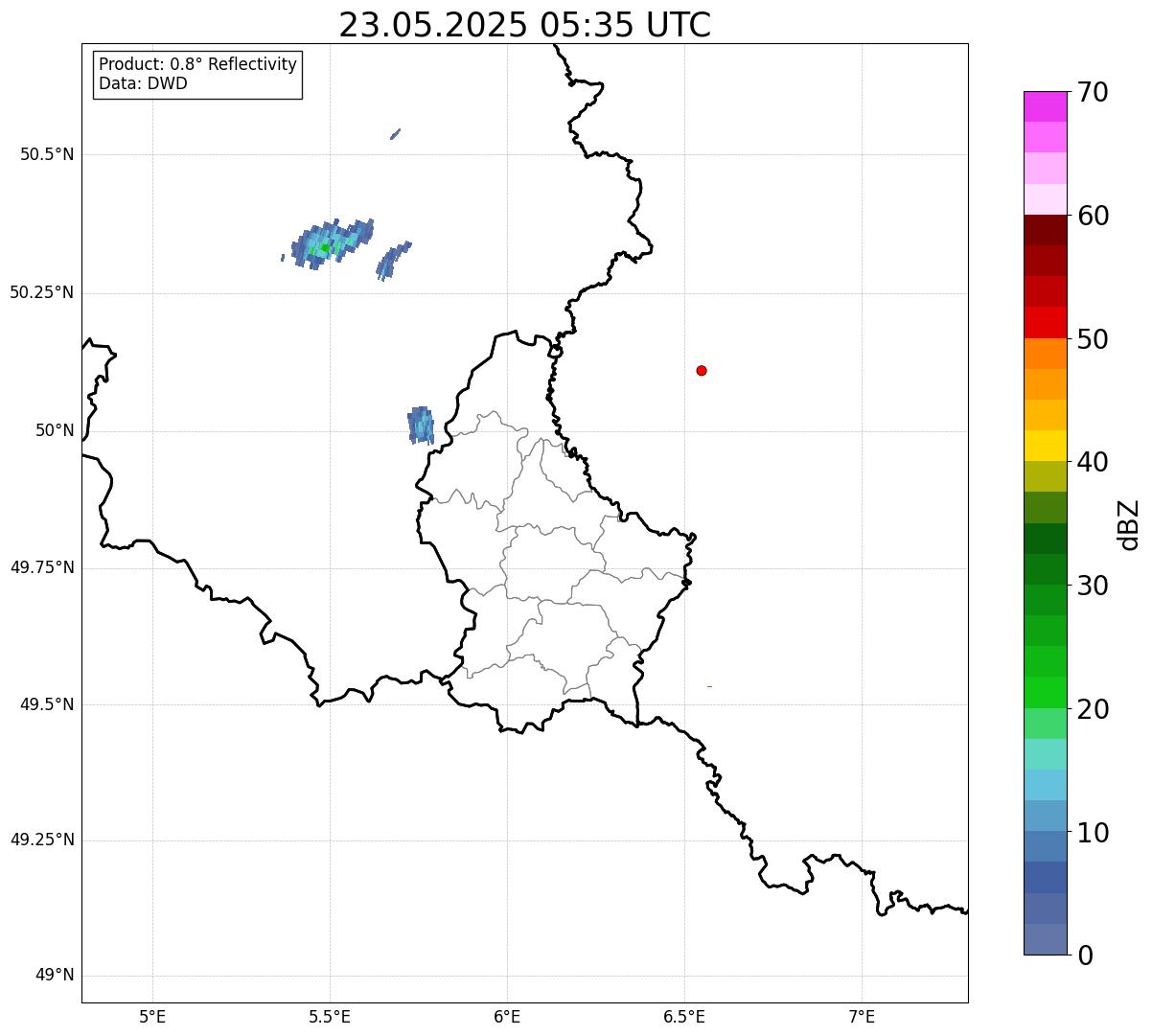1152x1036 pixels.
Task: Pick the grey-blue swatch just above 0 dBZ
Action: 1045,939
